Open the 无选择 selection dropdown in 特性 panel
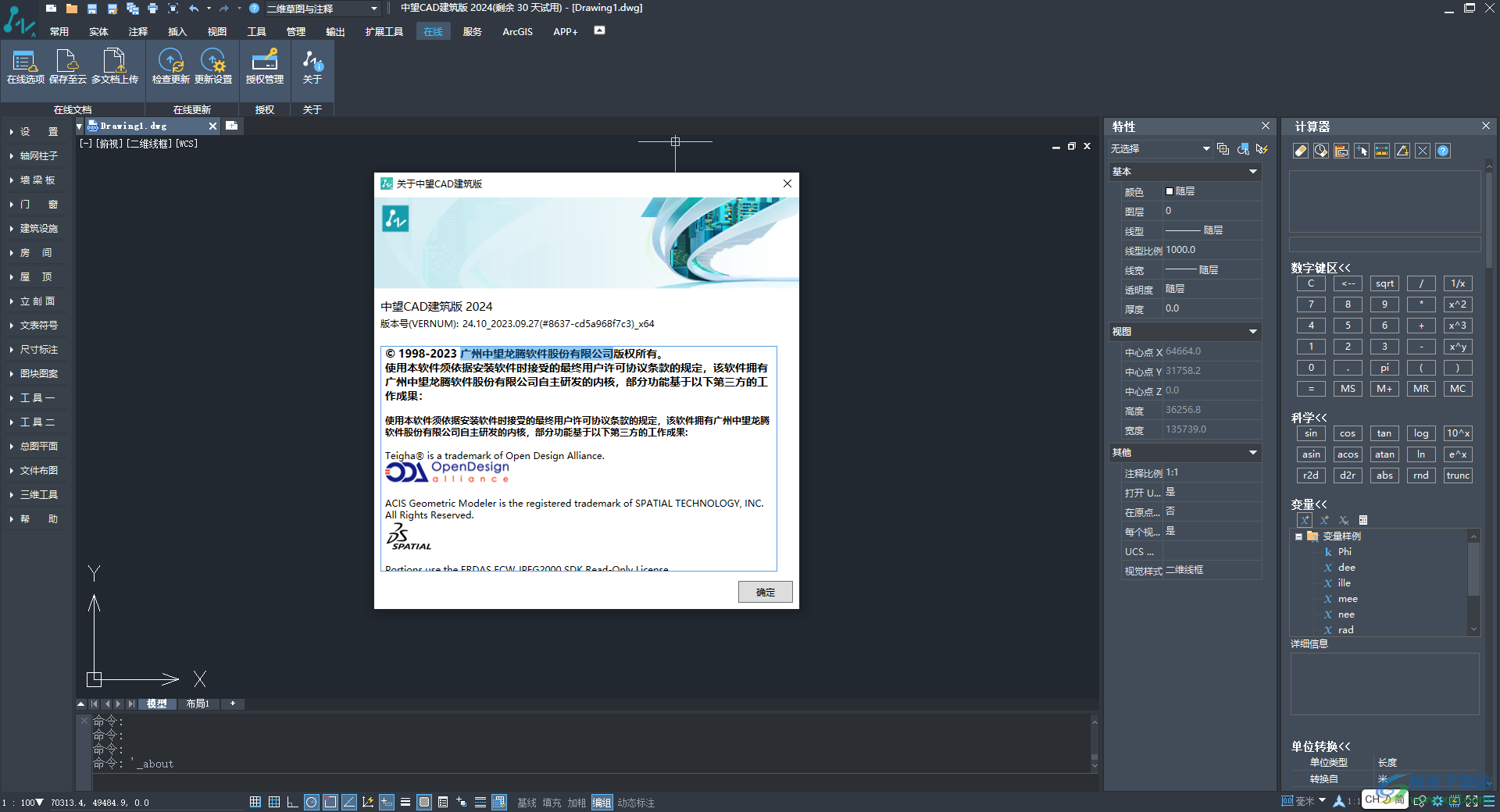 click(1160, 148)
